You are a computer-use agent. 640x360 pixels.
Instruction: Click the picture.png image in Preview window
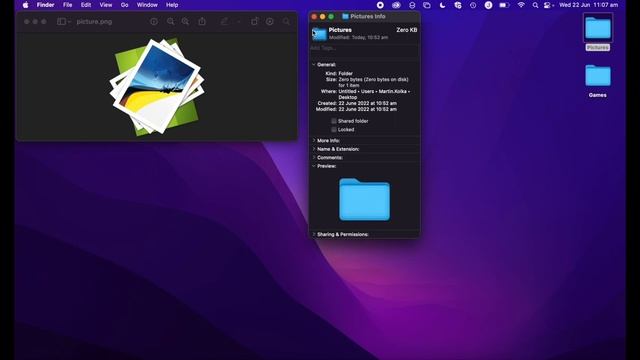(157, 87)
